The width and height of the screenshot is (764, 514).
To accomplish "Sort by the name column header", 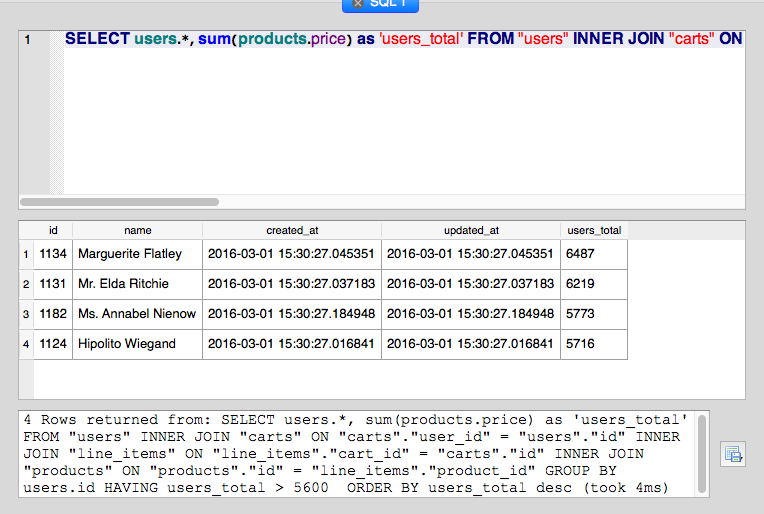I will coord(137,230).
